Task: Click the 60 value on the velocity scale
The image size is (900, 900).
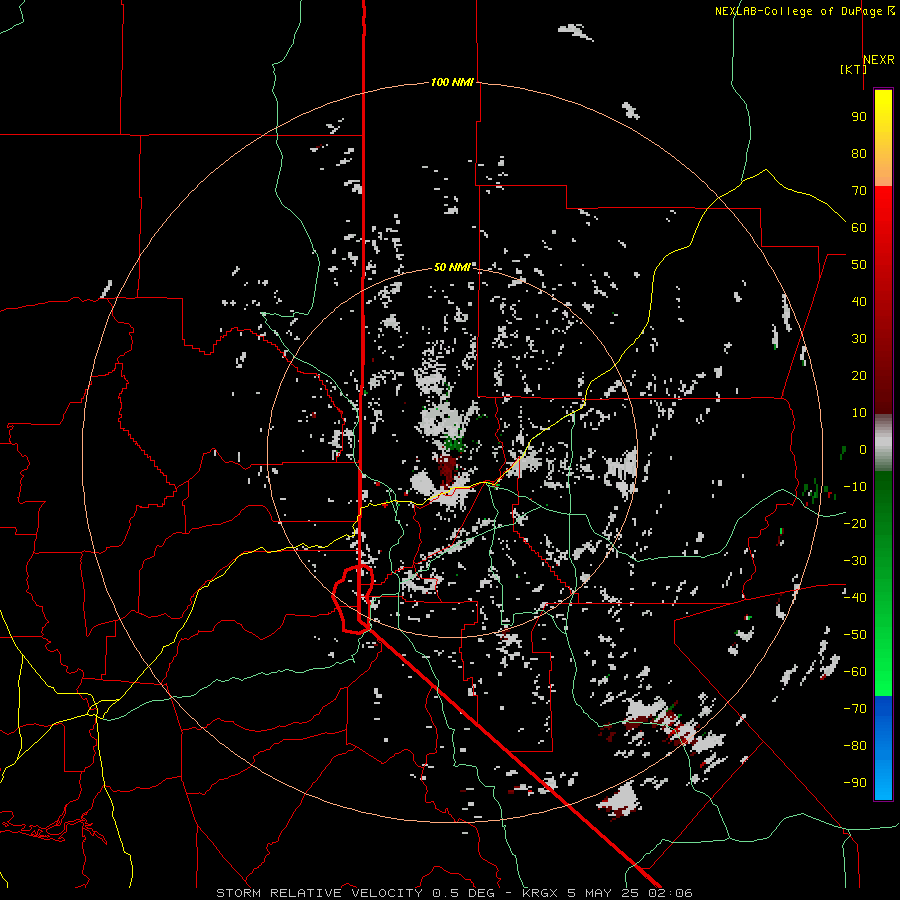Action: click(859, 227)
